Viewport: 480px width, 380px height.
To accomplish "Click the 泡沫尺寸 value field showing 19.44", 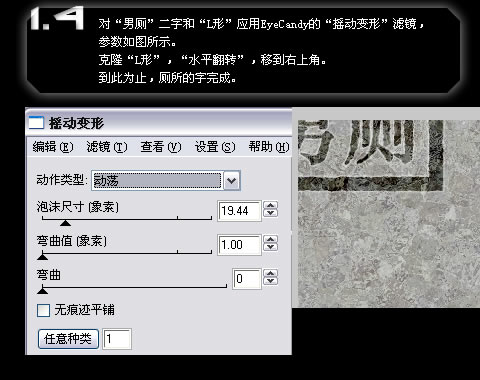I will [239, 211].
